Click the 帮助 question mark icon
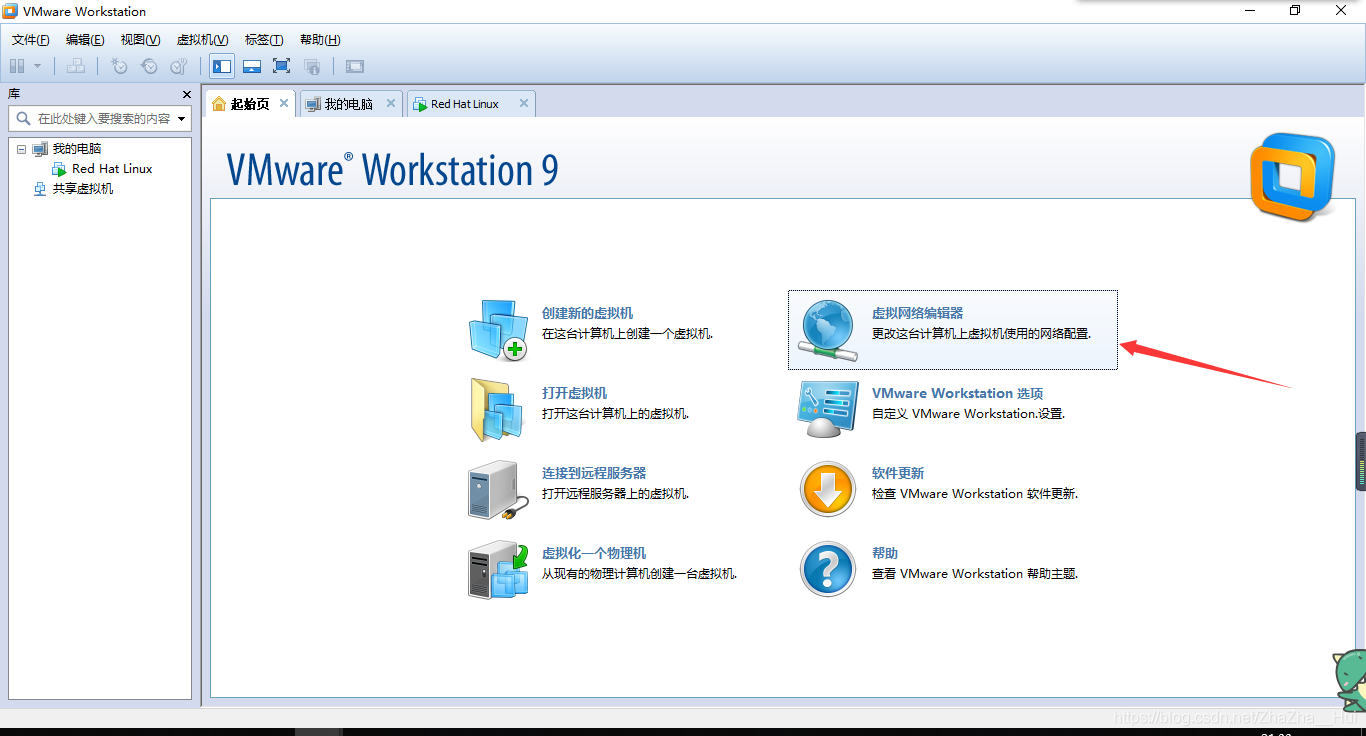Viewport: 1366px width, 736px height. click(x=828, y=570)
